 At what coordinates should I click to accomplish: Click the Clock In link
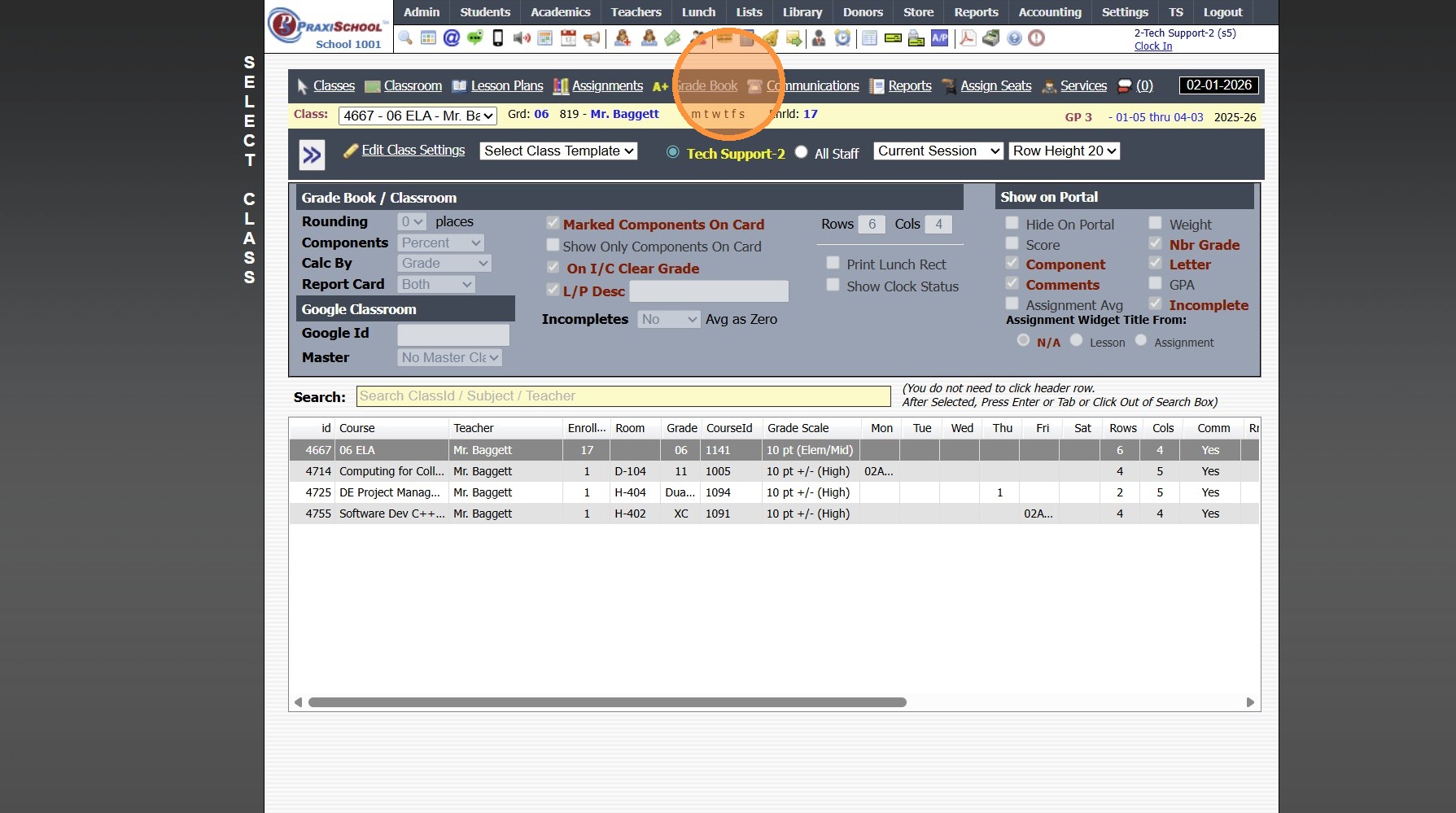point(1153,46)
